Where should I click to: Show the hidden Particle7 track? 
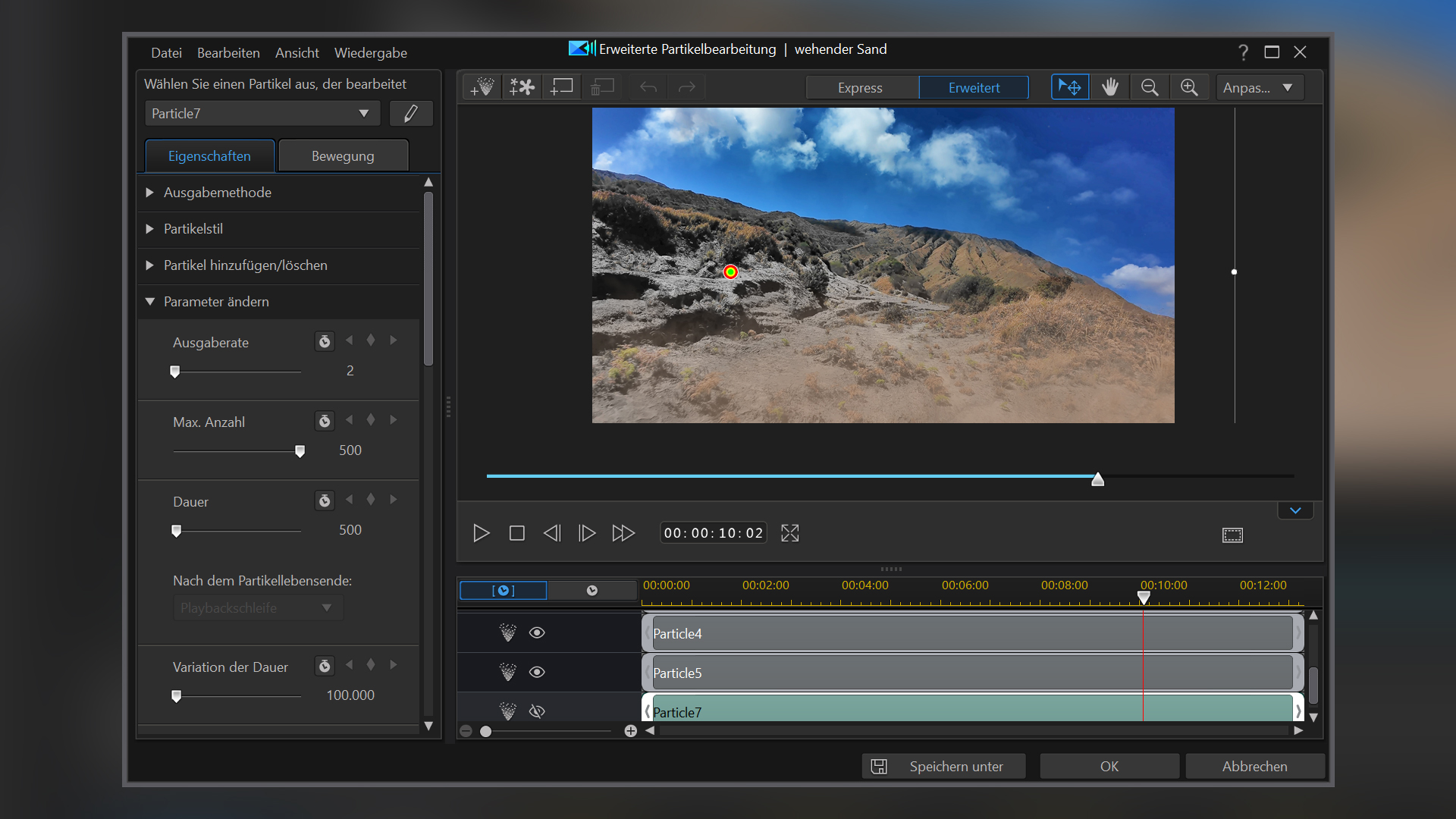click(537, 711)
